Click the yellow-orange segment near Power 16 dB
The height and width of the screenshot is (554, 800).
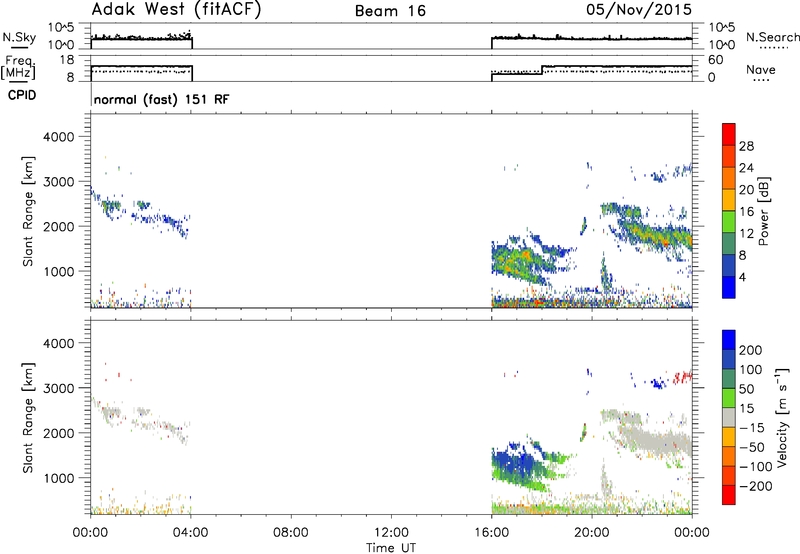point(729,199)
